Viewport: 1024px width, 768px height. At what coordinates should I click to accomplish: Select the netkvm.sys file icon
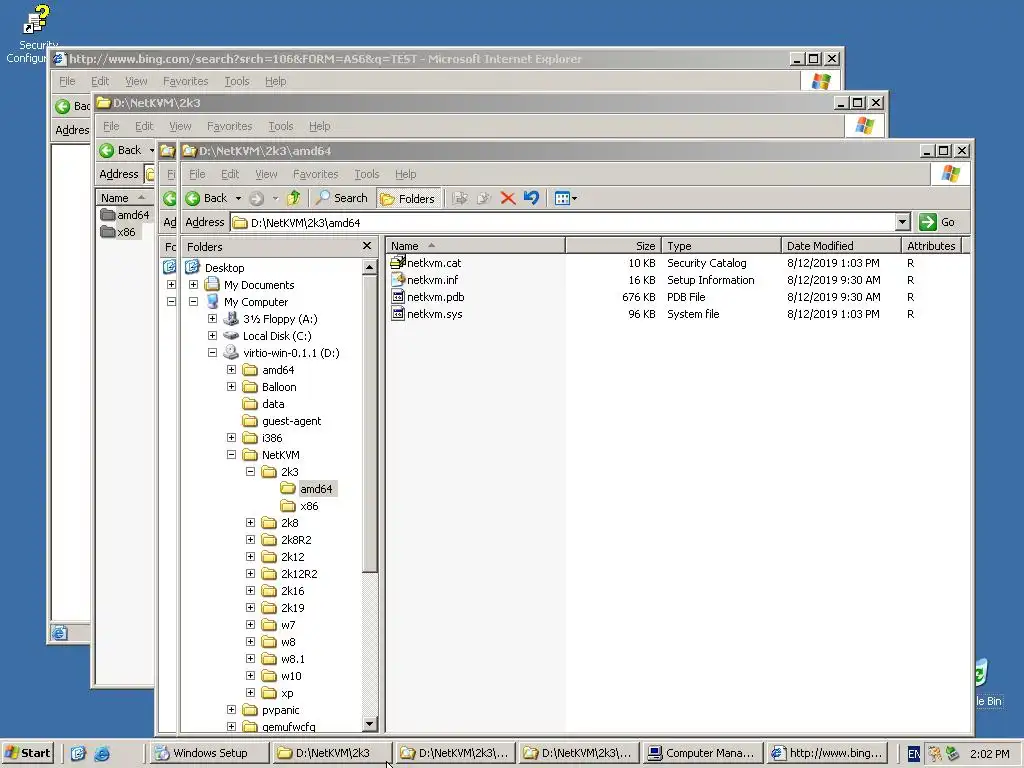point(398,313)
